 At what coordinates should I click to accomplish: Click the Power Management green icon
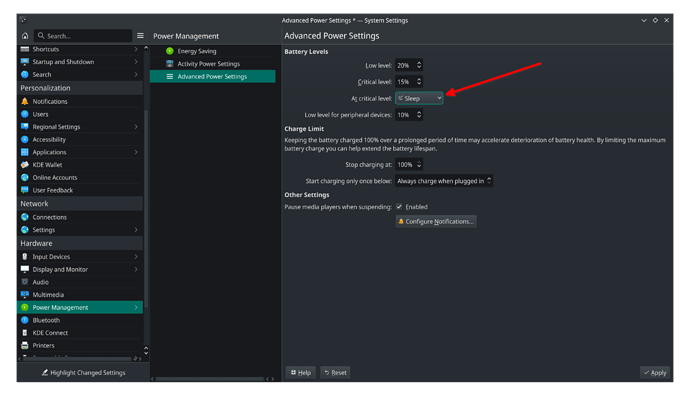25,307
